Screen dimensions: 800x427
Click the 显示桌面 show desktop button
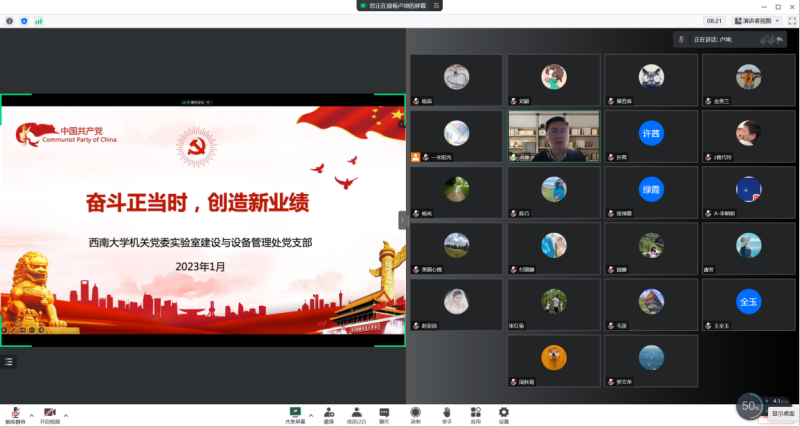pyautogui.click(x=783, y=413)
